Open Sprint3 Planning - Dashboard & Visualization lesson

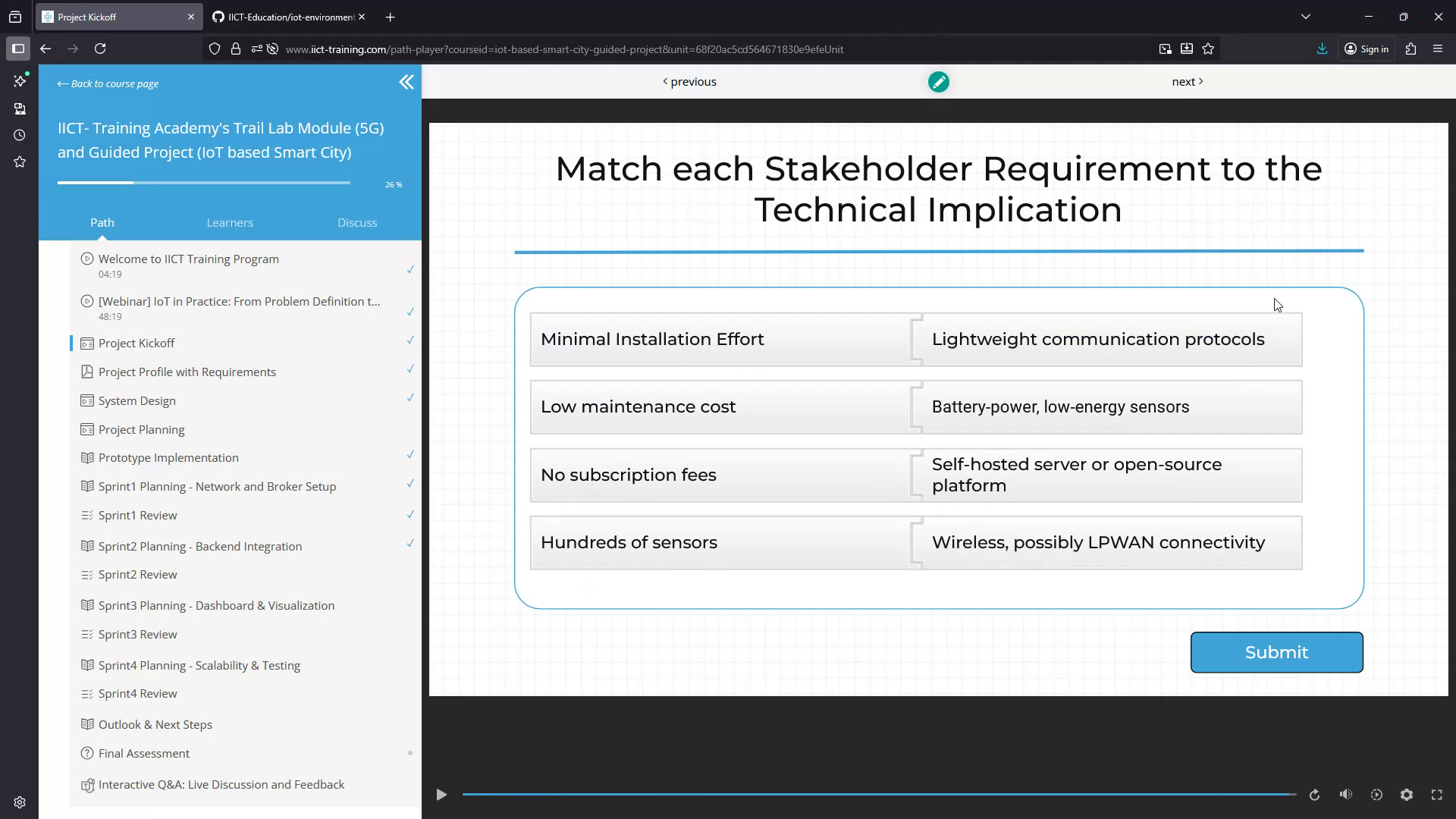pyautogui.click(x=215, y=605)
